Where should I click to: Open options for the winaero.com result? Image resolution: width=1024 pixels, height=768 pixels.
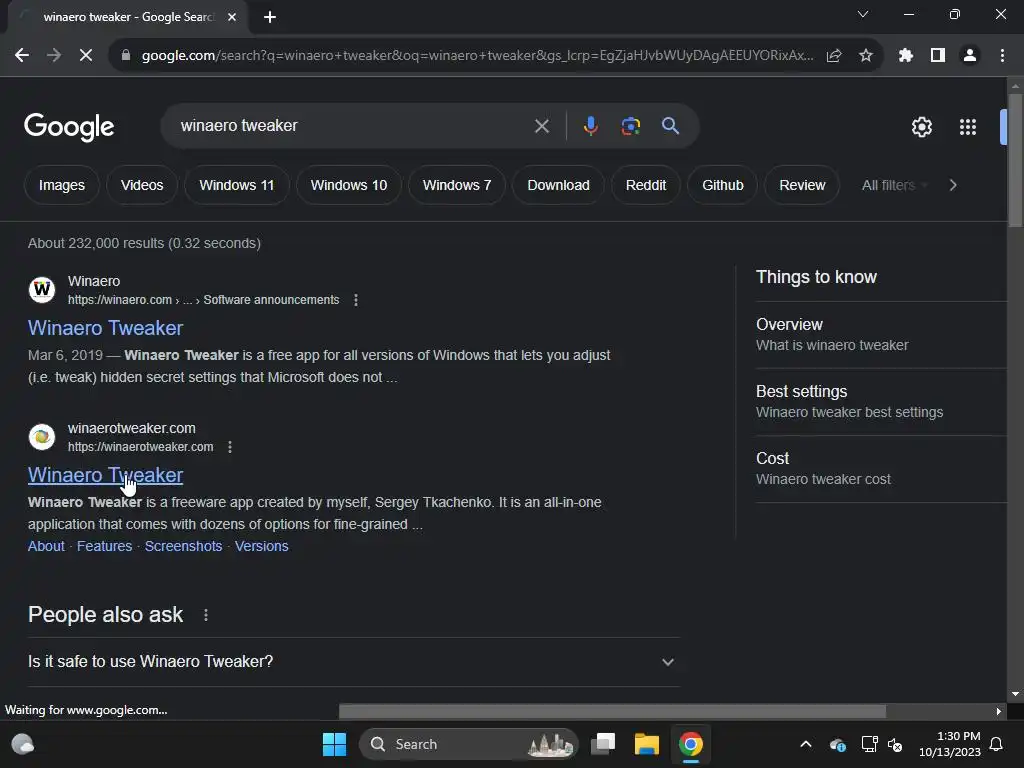[x=355, y=300]
